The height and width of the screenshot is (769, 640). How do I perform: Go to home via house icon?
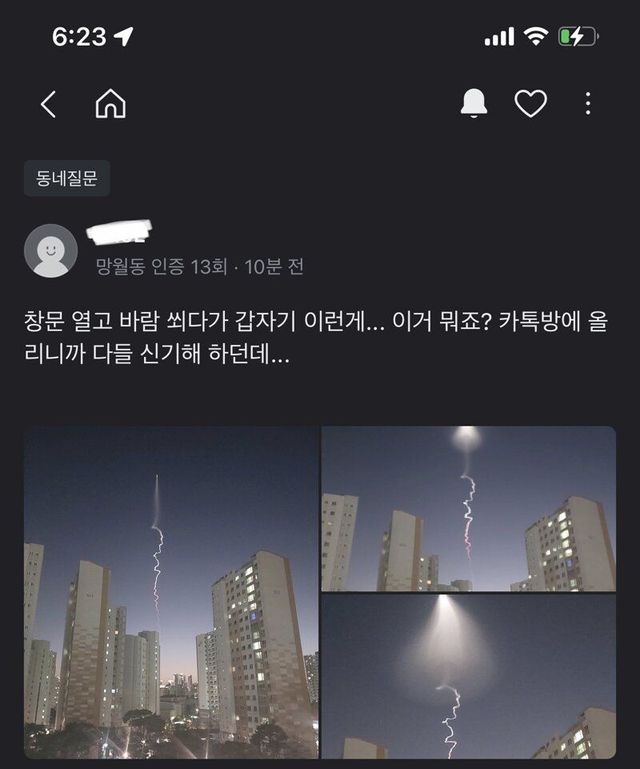point(110,103)
